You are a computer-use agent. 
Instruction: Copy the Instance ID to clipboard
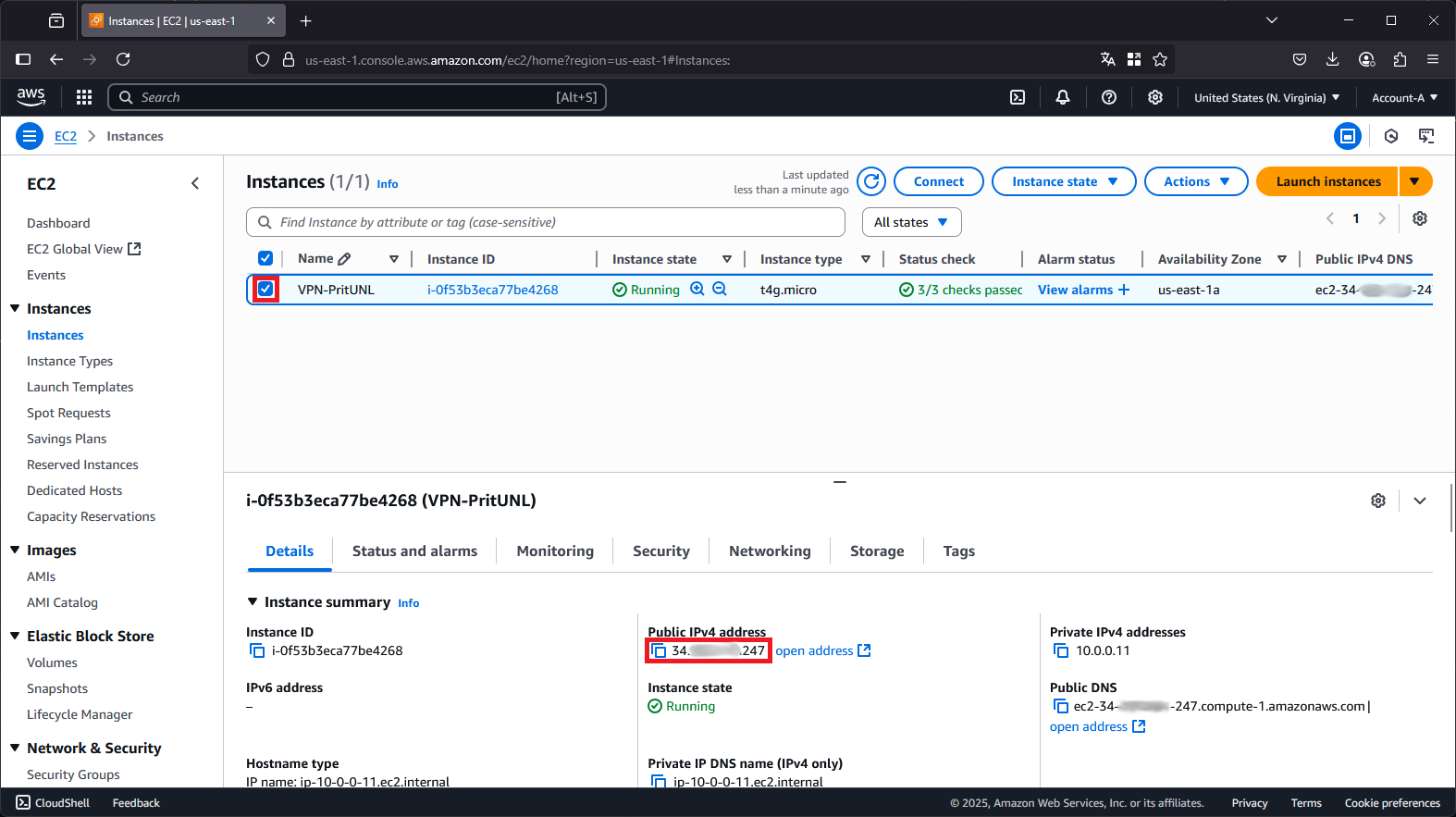[x=257, y=651]
